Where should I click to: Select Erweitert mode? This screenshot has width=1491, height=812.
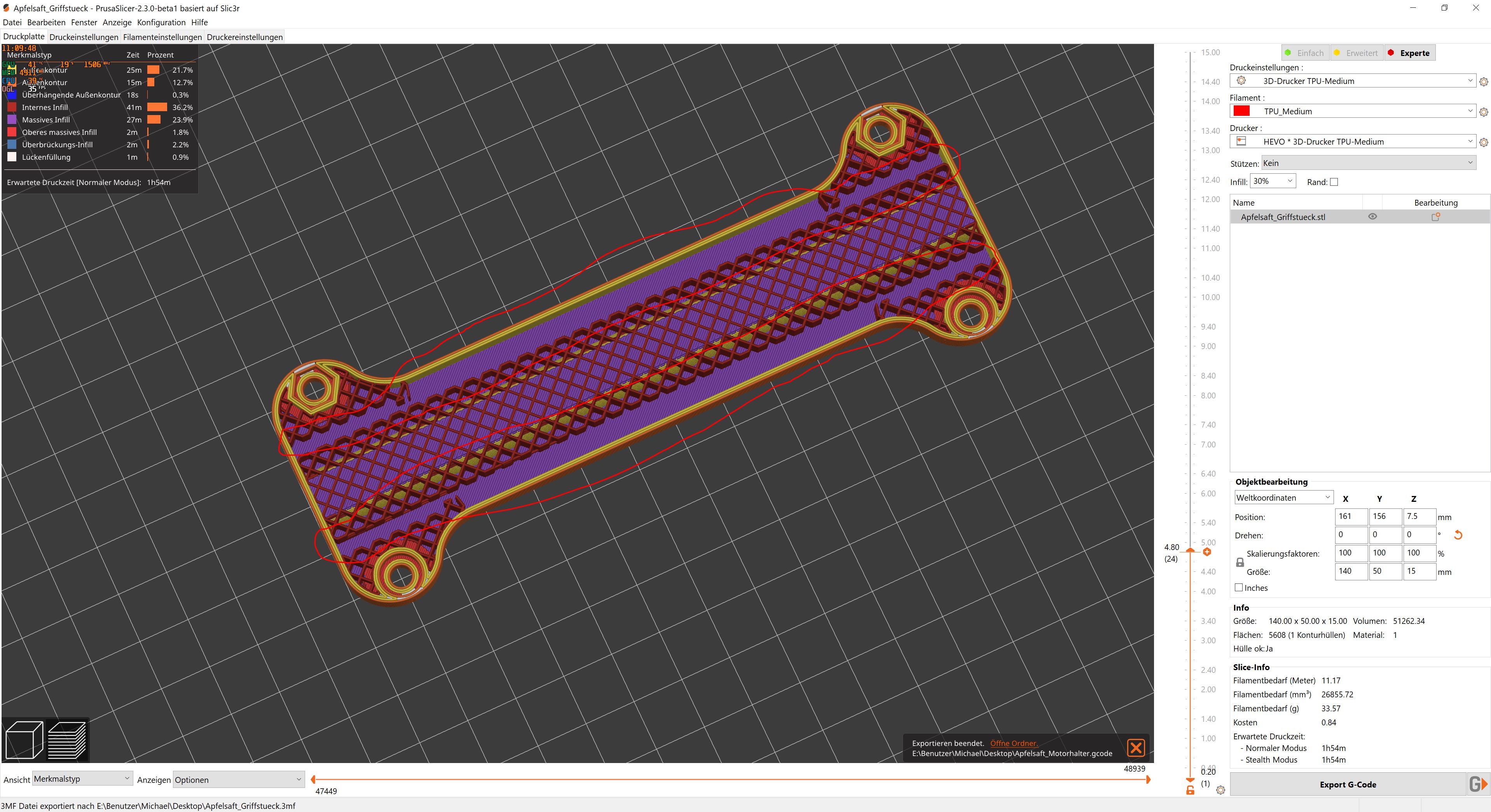pos(1356,52)
